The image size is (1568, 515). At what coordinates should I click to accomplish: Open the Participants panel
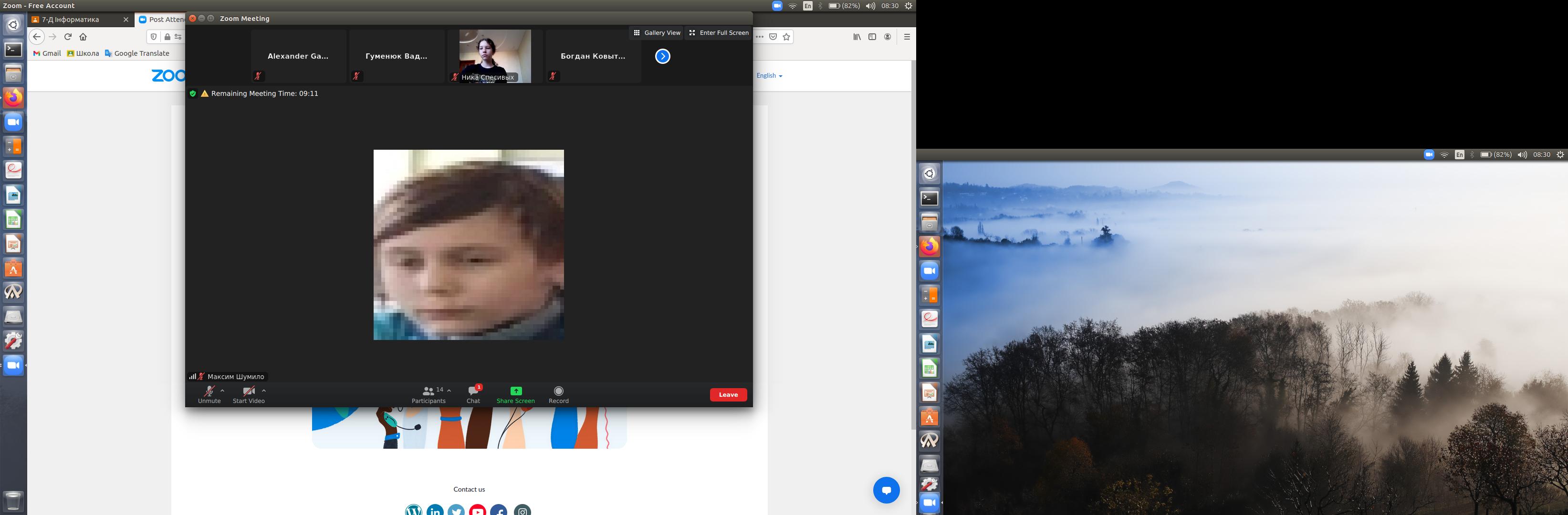428,393
